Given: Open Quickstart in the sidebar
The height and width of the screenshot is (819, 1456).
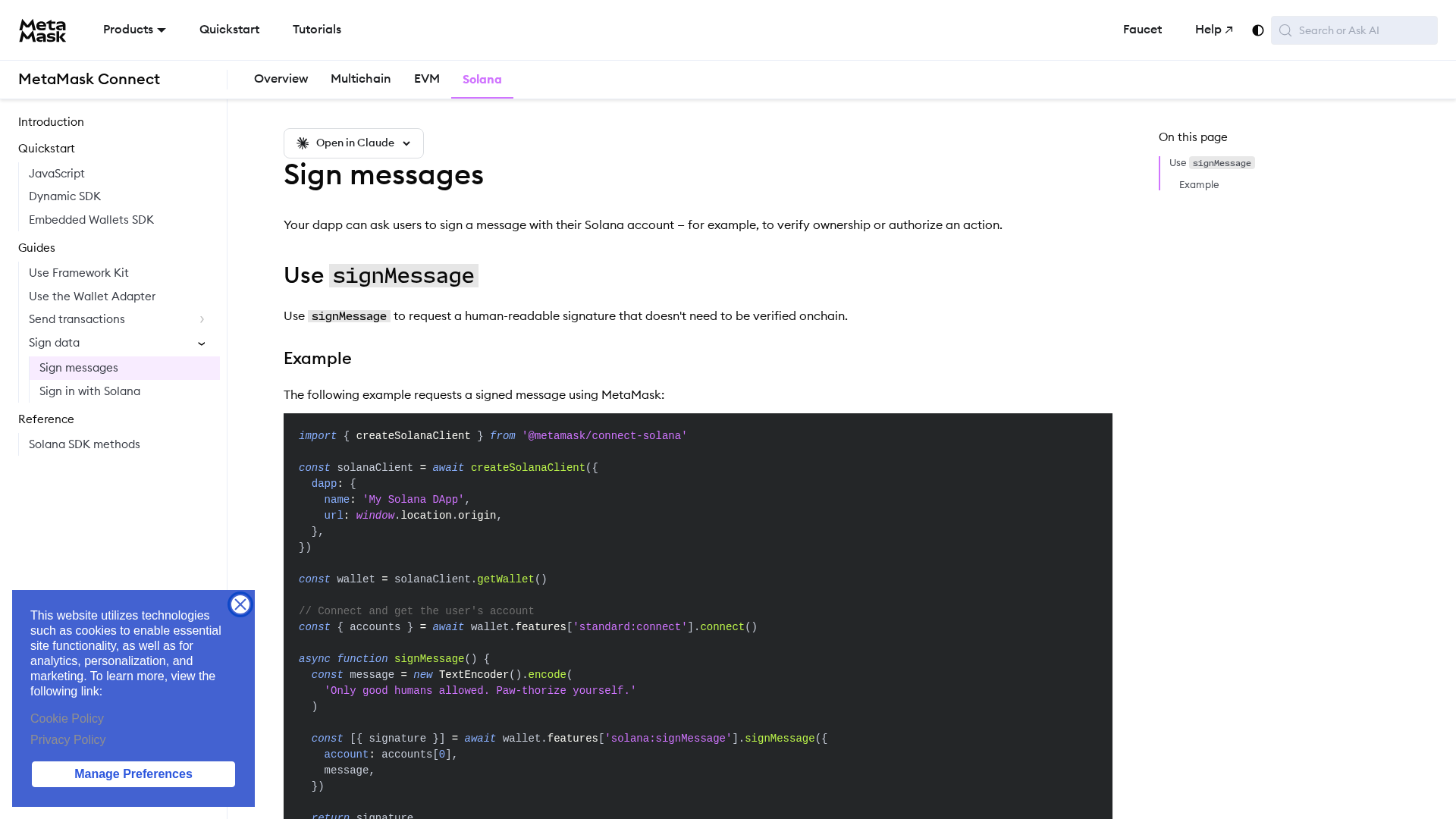Looking at the screenshot, I should coord(46,149).
